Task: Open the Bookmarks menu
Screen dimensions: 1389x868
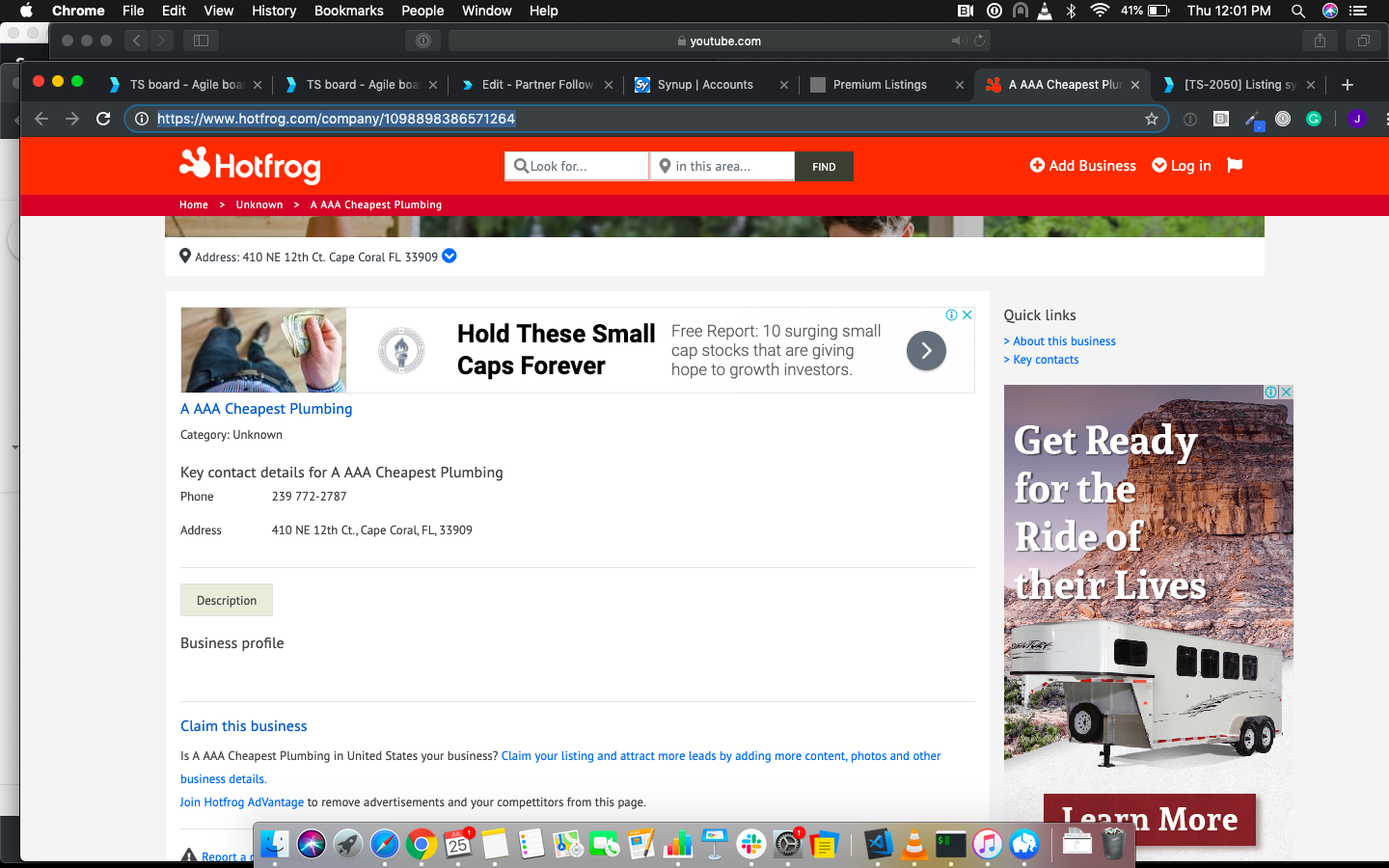Action: click(x=348, y=11)
